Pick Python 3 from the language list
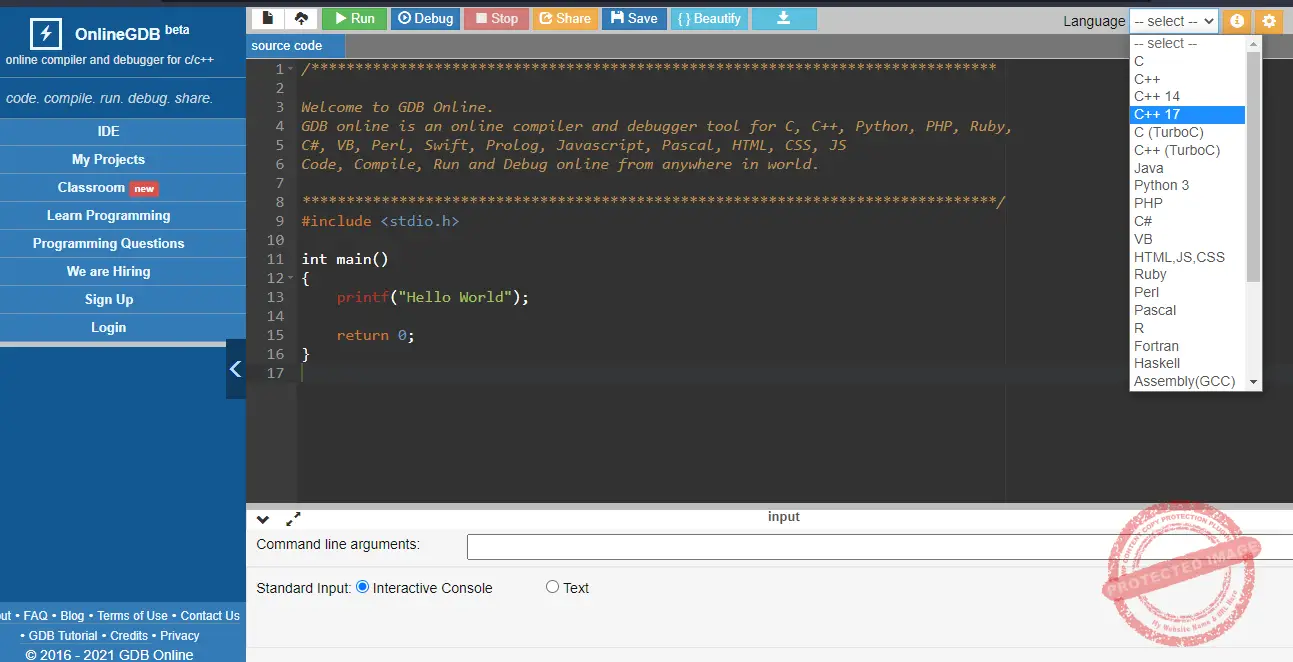Image resolution: width=1293 pixels, height=662 pixels. coord(1188,185)
